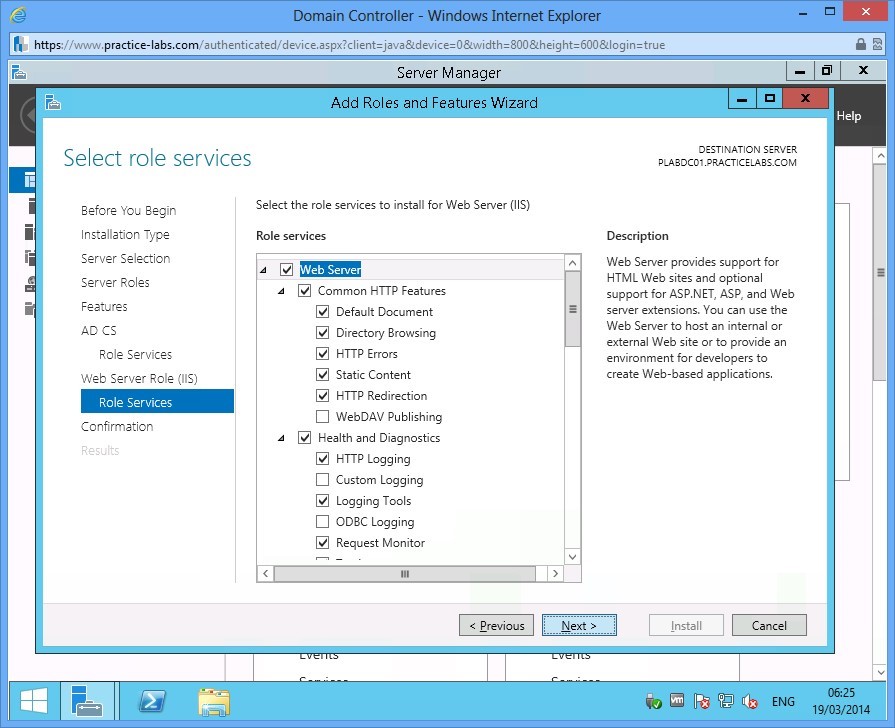This screenshot has width=895, height=728.
Task: Enable the WebDAV Publishing role service
Action: pyautogui.click(x=323, y=416)
